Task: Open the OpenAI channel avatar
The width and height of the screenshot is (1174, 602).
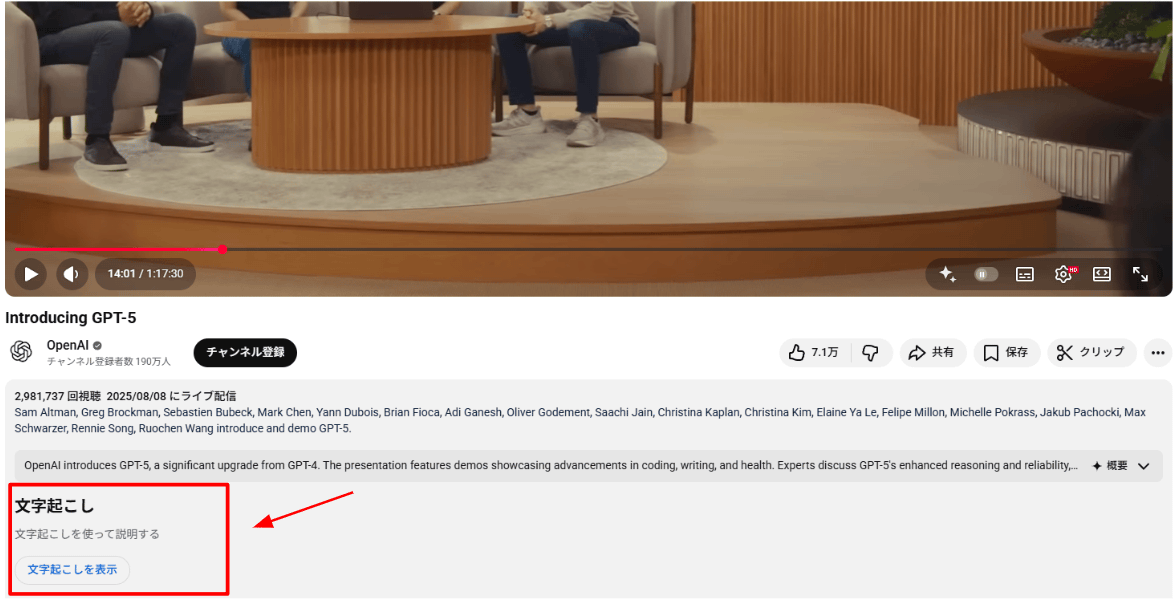Action: [x=21, y=351]
